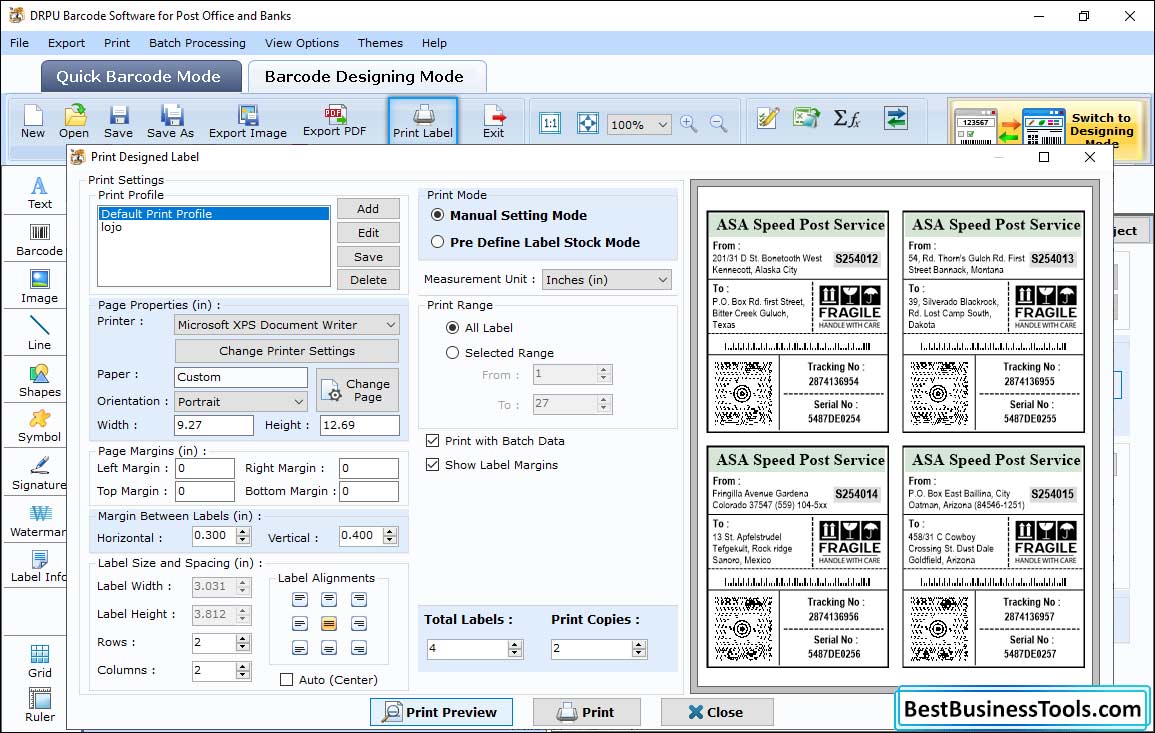Click the zoom in magnifier icon
Image resolution: width=1155 pixels, height=733 pixels.
point(689,123)
